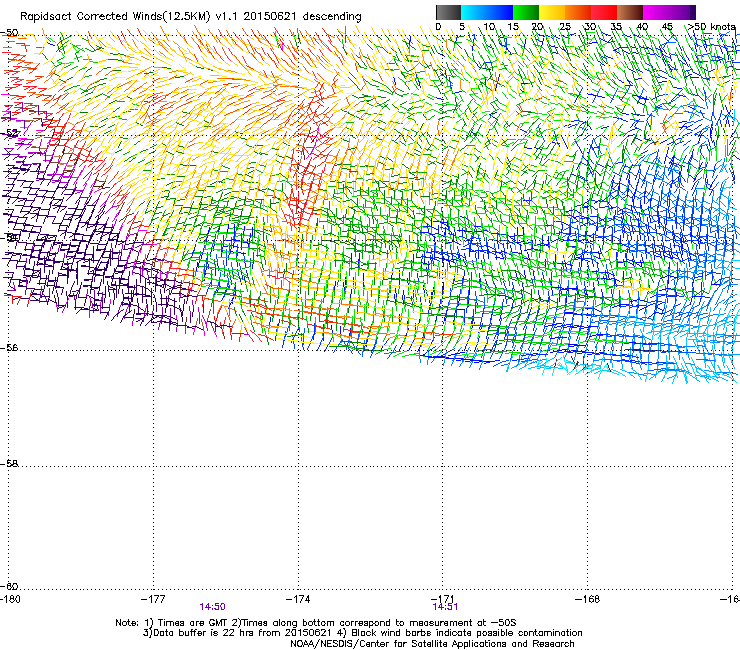Click the yellow 20-25 knots color segment
This screenshot has width=740, height=650.
click(552, 12)
